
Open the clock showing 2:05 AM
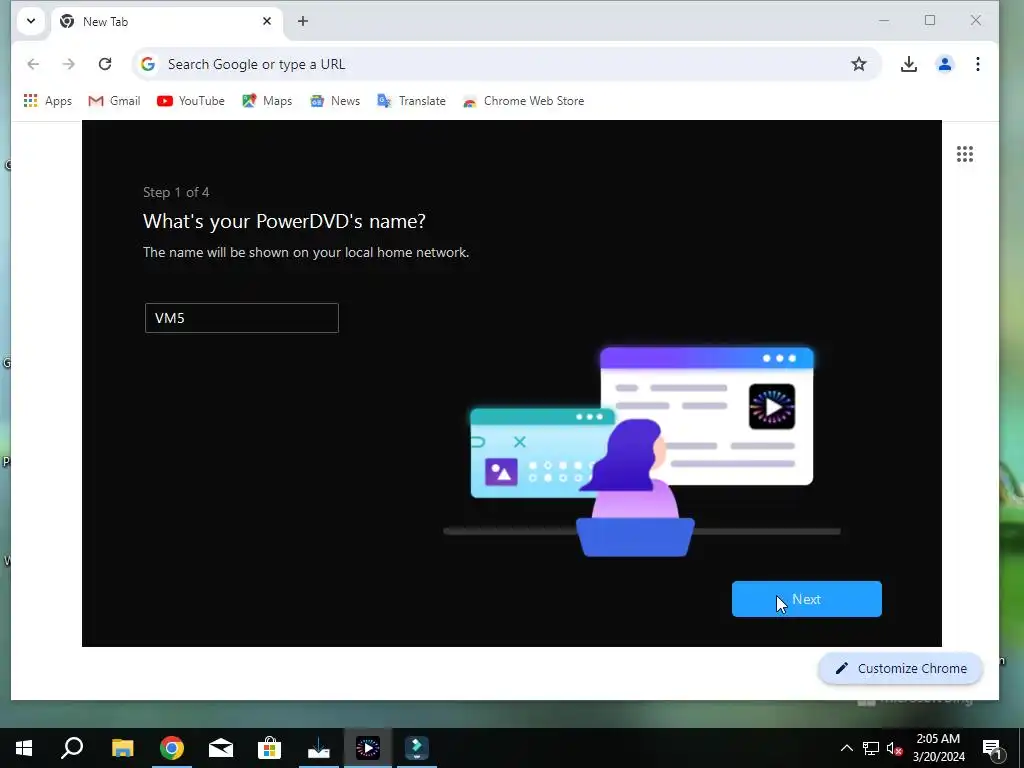(938, 748)
